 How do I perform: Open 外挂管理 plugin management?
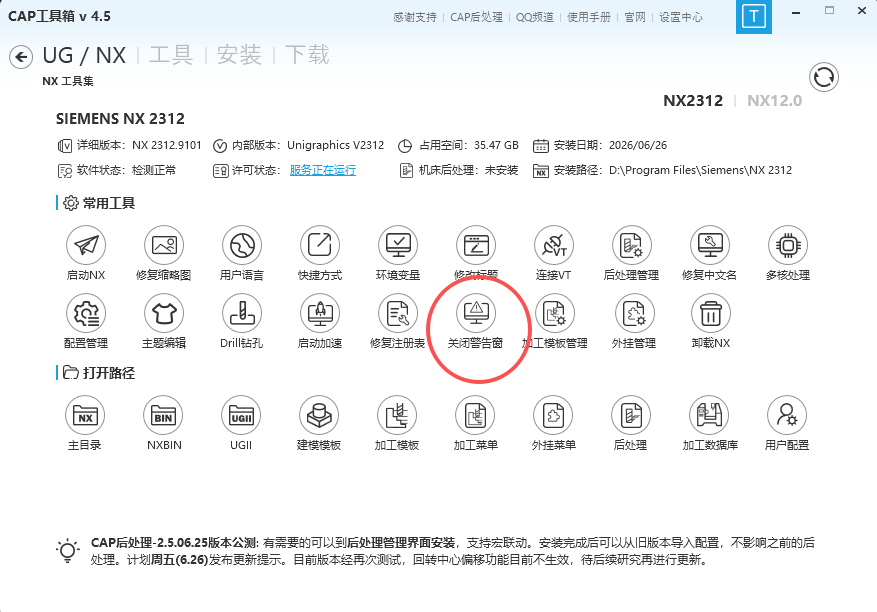pos(634,313)
